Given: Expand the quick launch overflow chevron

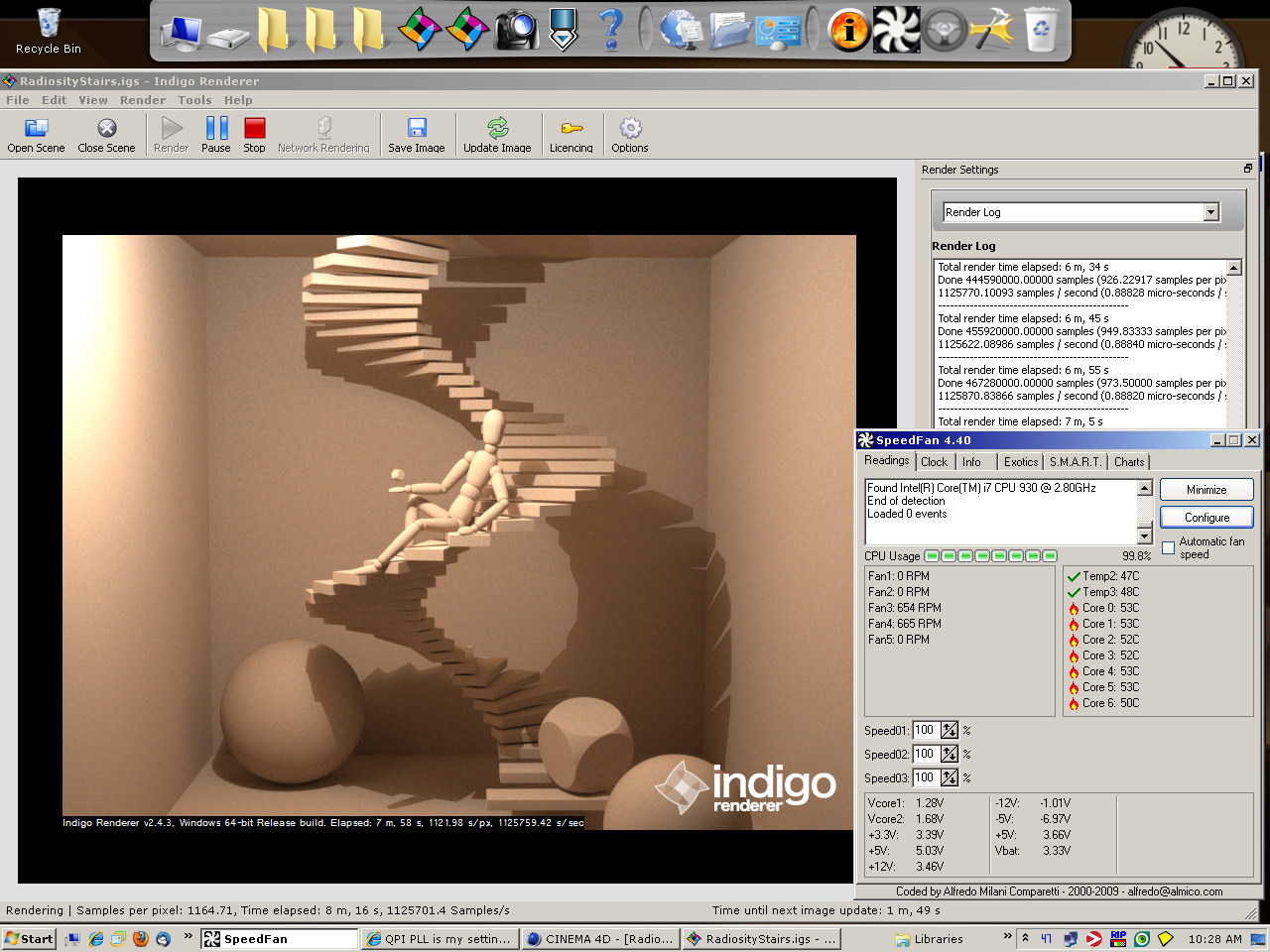Looking at the screenshot, I should click(188, 935).
